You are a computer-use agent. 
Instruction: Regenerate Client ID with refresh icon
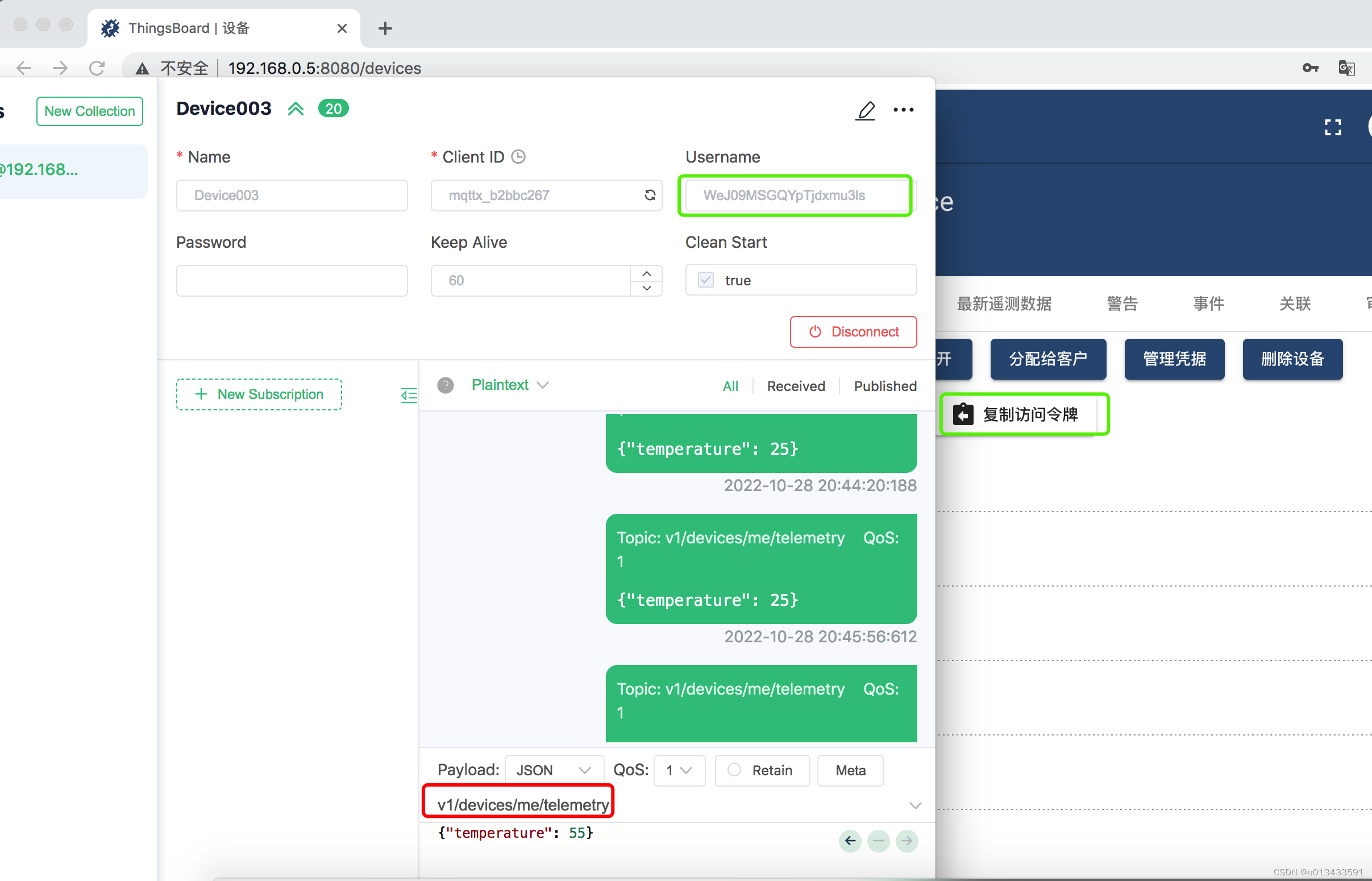(x=650, y=195)
